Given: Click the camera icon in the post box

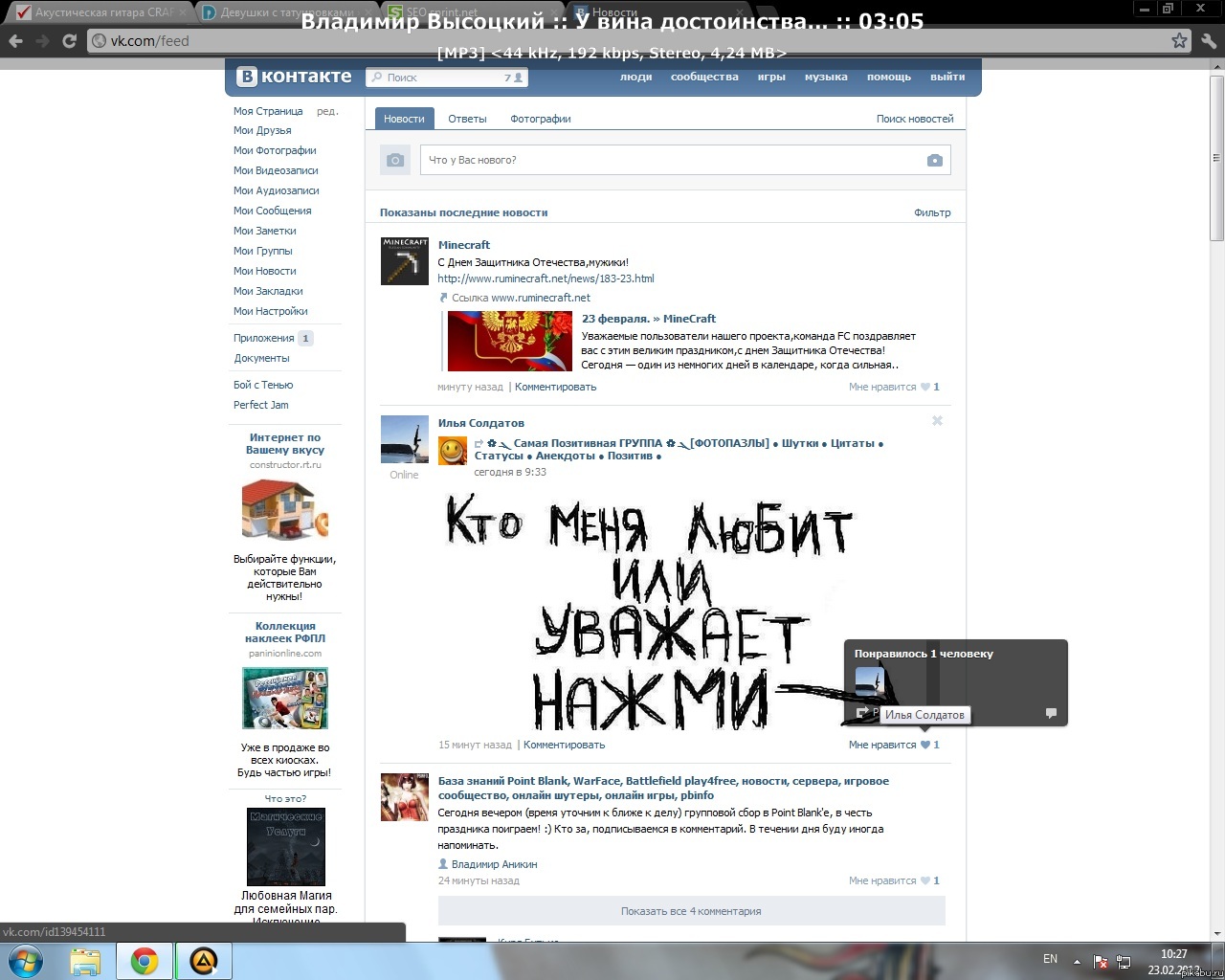Looking at the screenshot, I should tap(934, 161).
